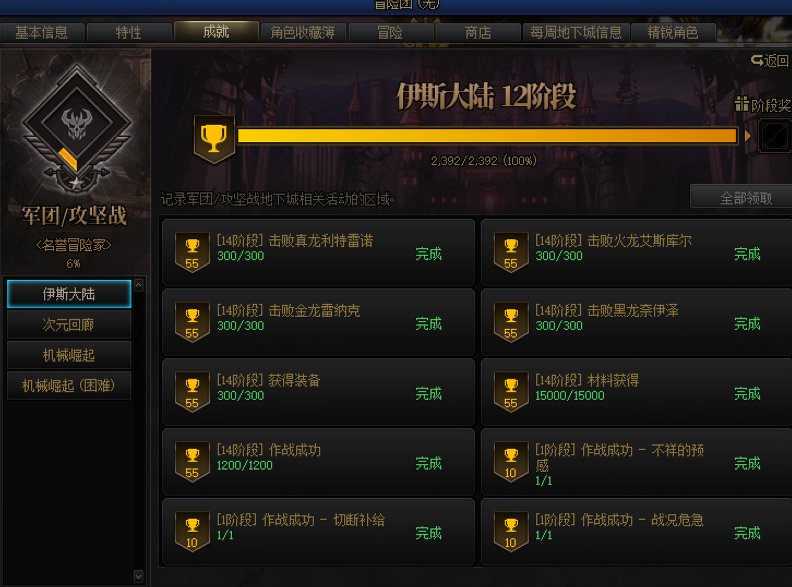This screenshot has width=792, height=587.
Task: Click the 返回 back button
Action: (770, 61)
